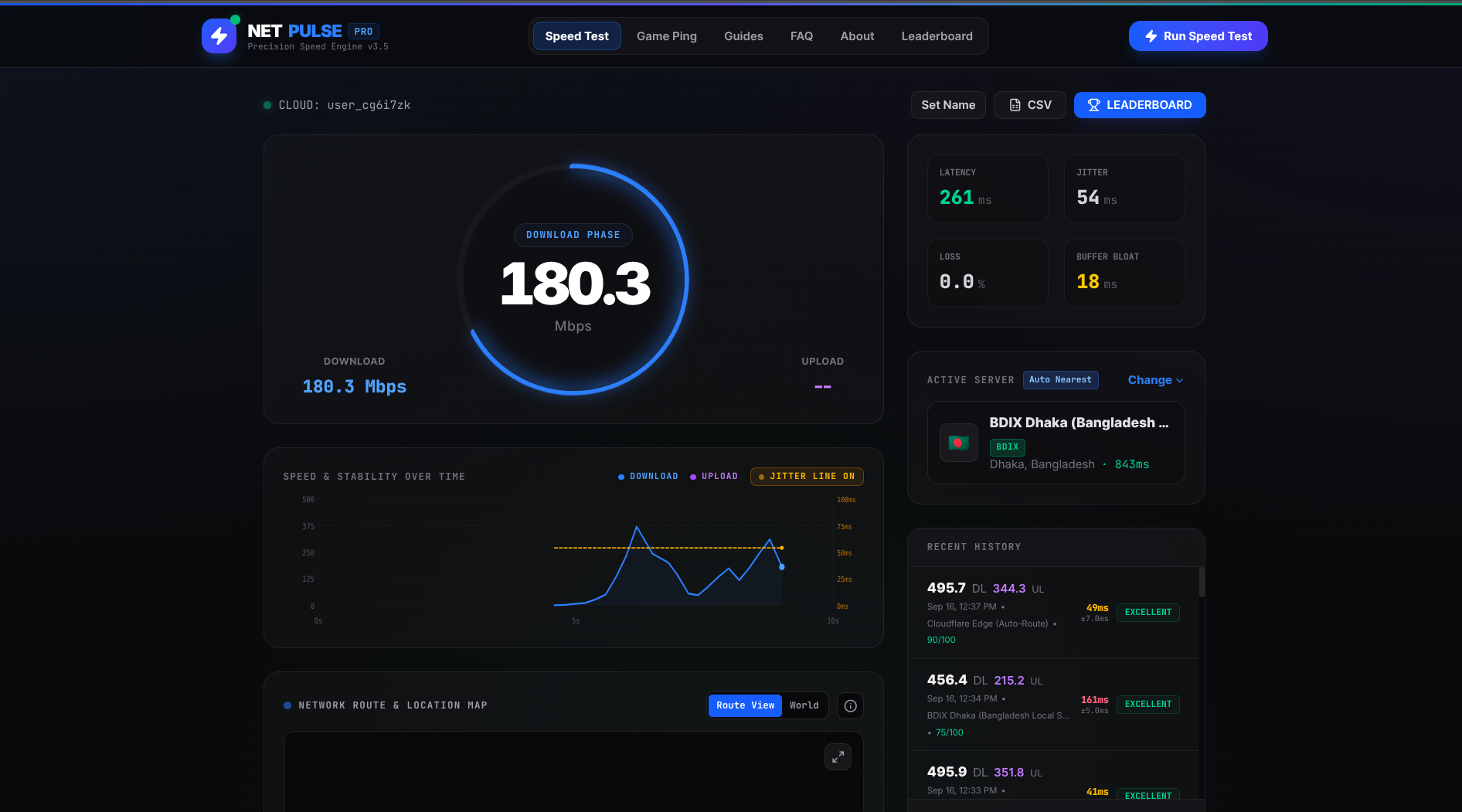Click the Network Route & Location Map heading

[x=393, y=705]
